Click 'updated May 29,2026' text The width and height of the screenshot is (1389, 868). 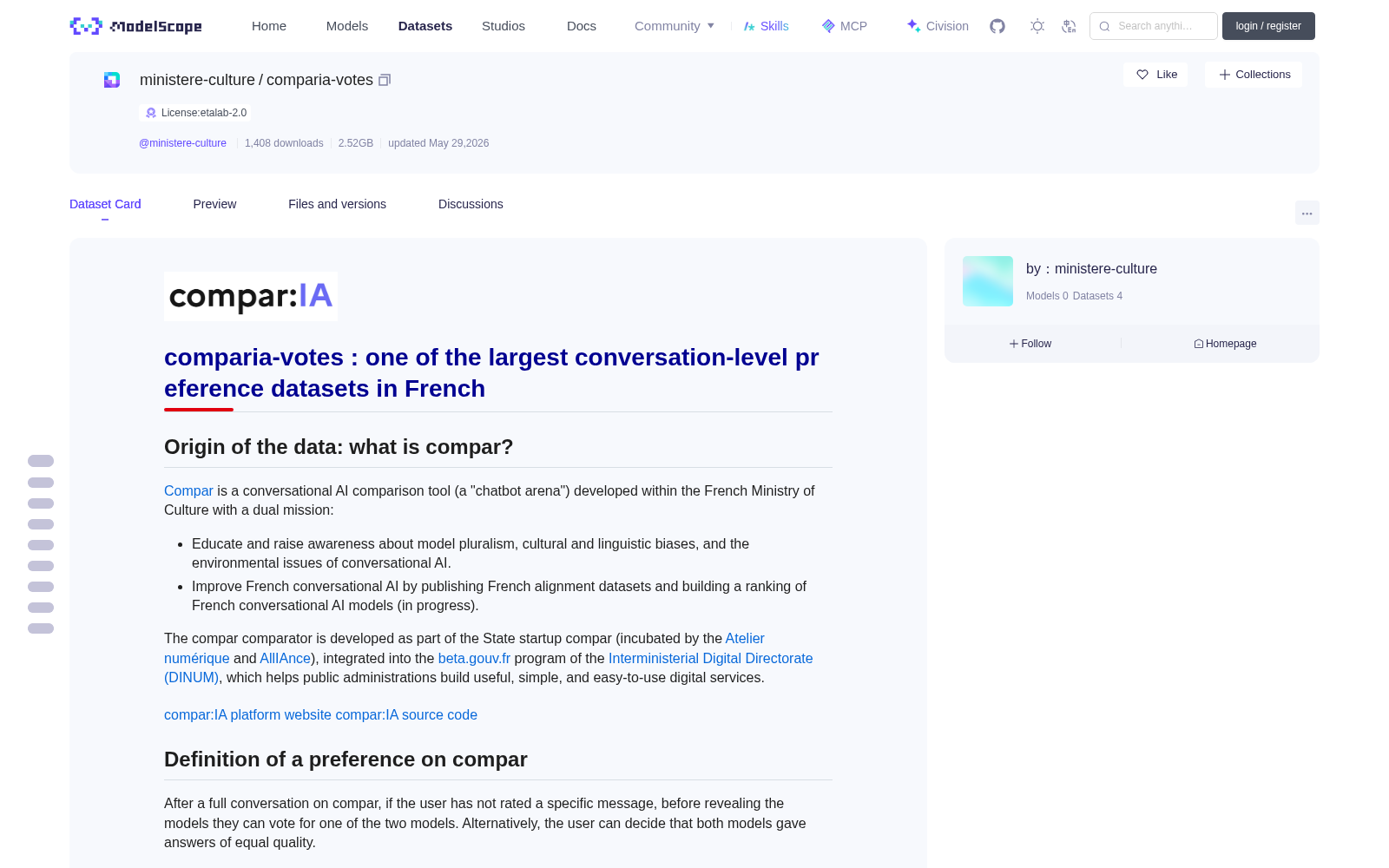438,143
